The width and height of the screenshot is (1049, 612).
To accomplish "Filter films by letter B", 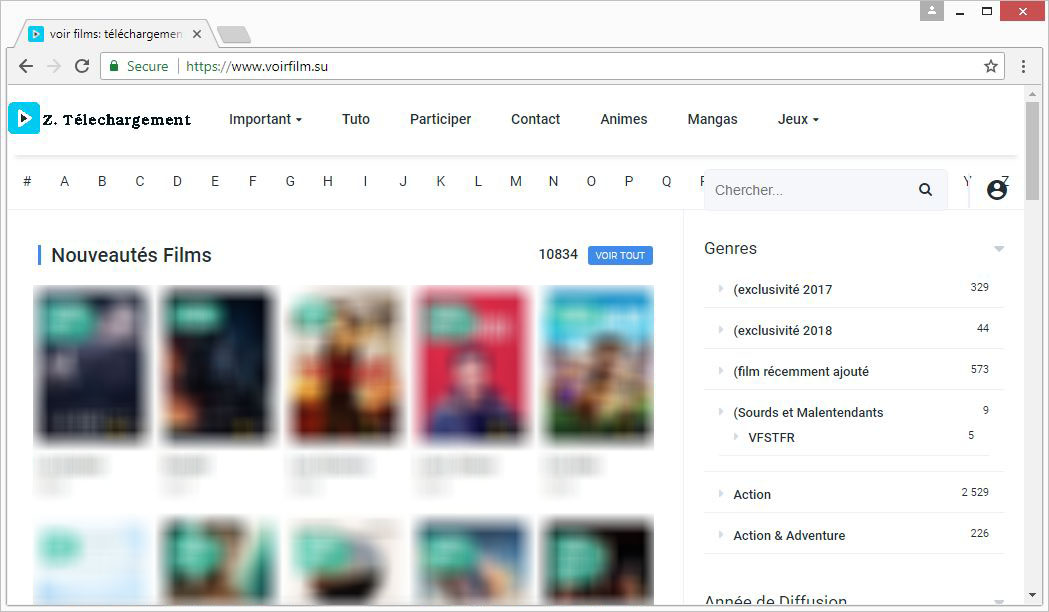I will point(102,181).
